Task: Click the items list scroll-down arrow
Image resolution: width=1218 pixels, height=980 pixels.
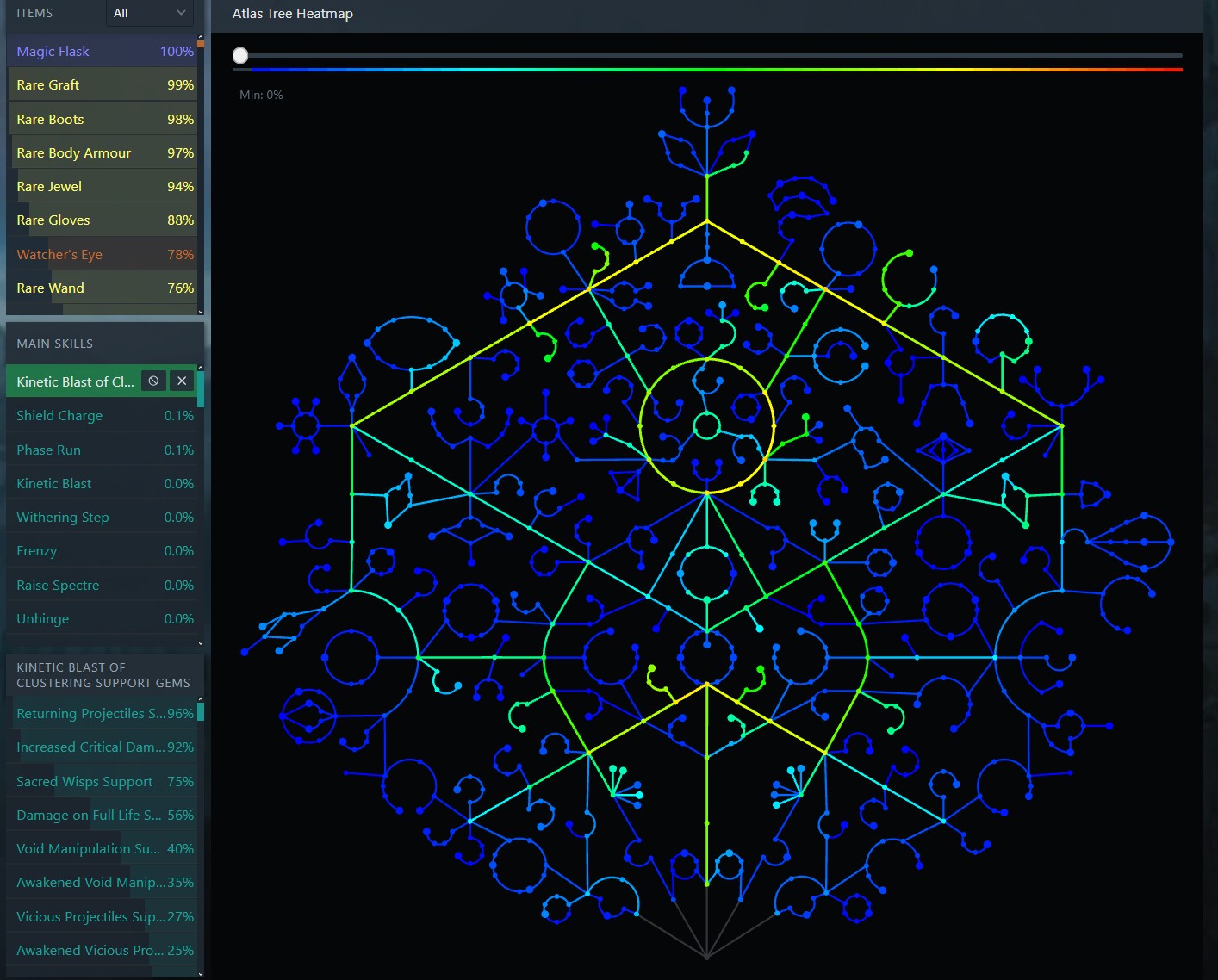Action: 201,312
